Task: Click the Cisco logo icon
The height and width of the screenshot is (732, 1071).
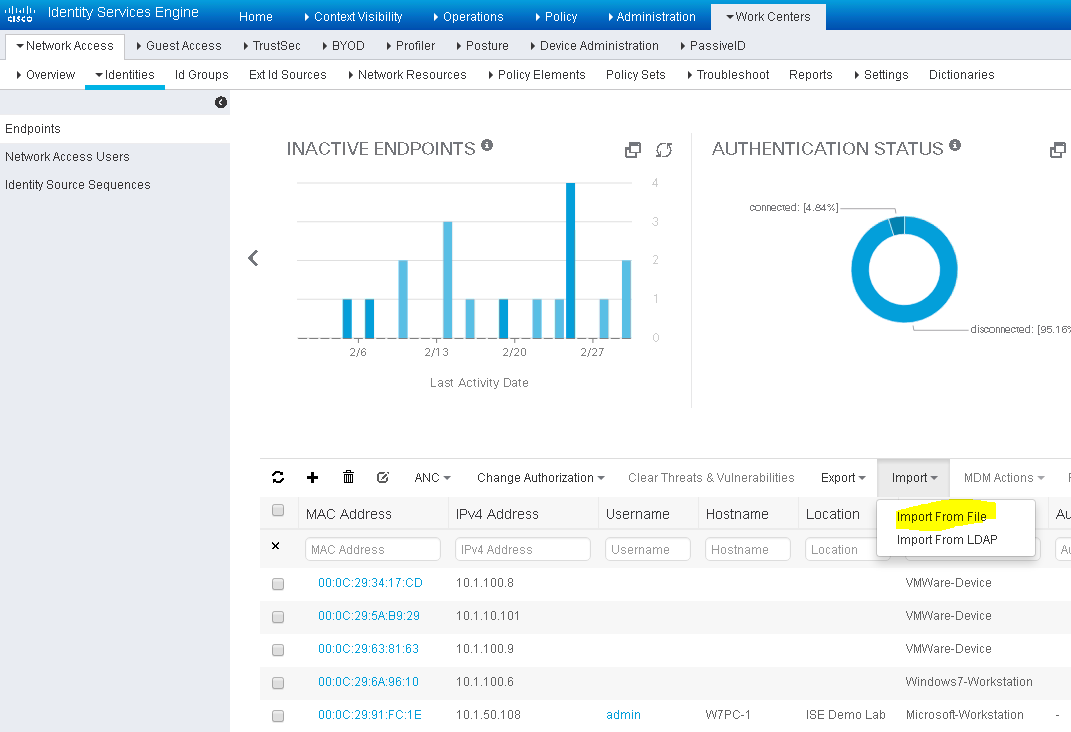Action: [20, 14]
